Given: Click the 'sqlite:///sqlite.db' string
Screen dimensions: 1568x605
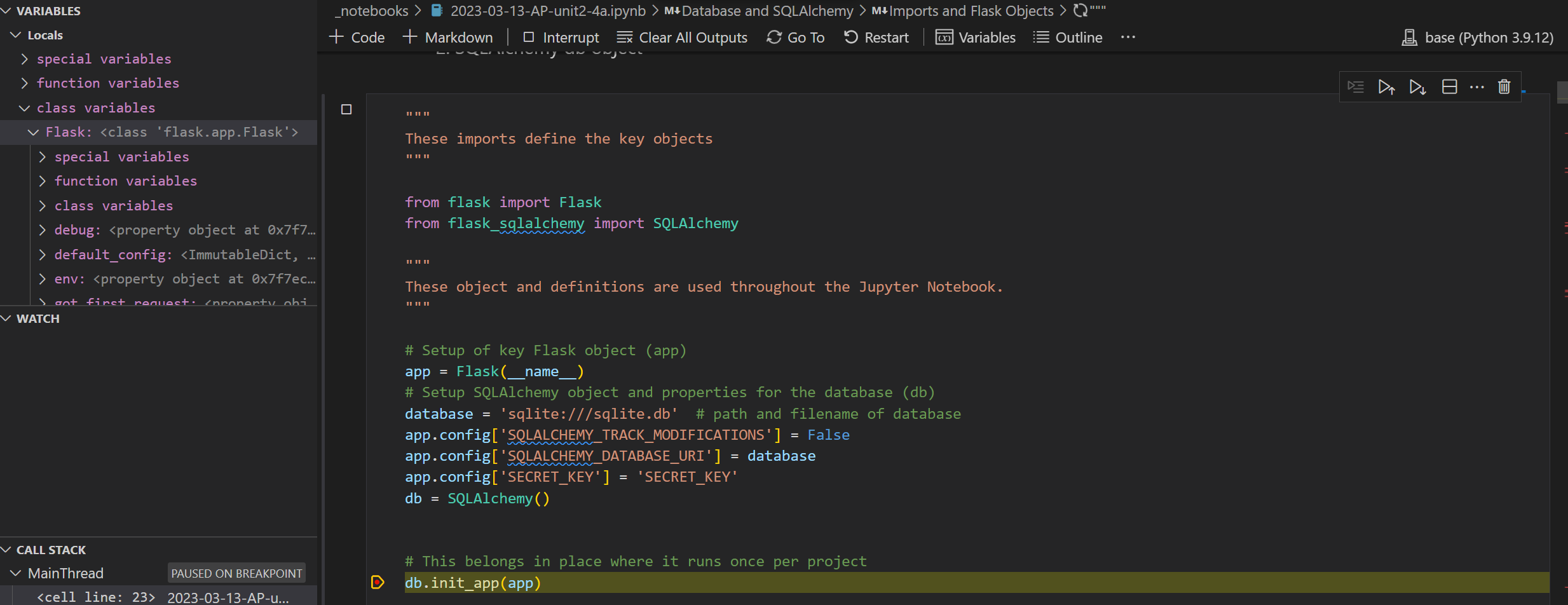Looking at the screenshot, I should (589, 414).
